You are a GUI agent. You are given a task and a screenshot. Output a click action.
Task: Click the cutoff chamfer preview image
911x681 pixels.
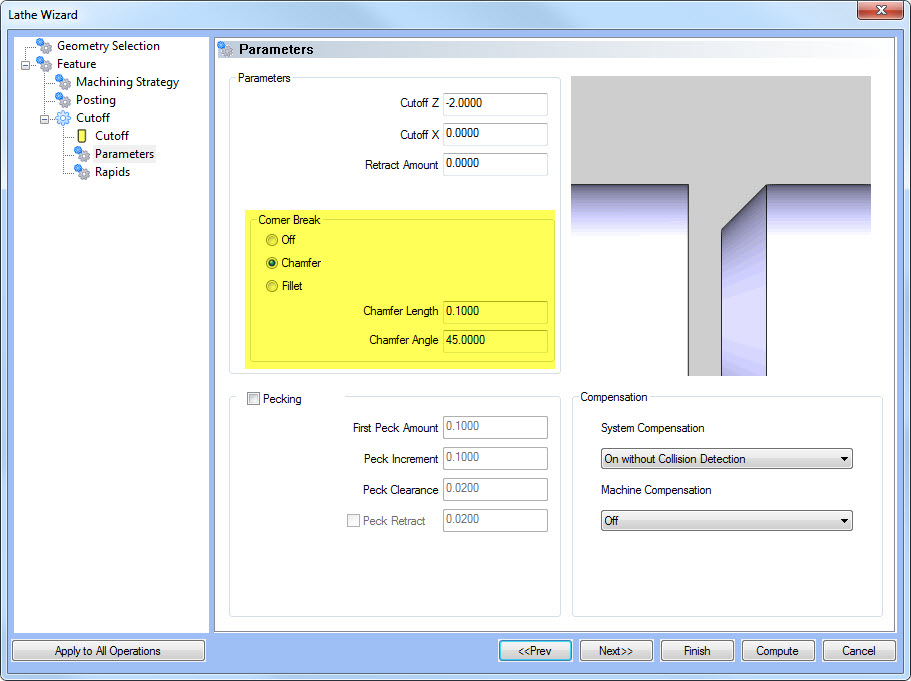tap(720, 226)
